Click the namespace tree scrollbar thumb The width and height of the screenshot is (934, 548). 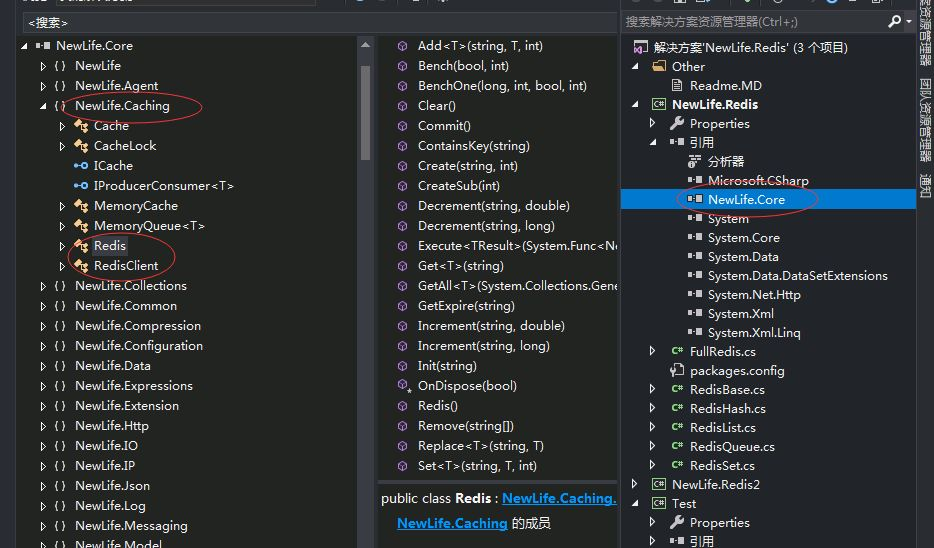[365, 113]
